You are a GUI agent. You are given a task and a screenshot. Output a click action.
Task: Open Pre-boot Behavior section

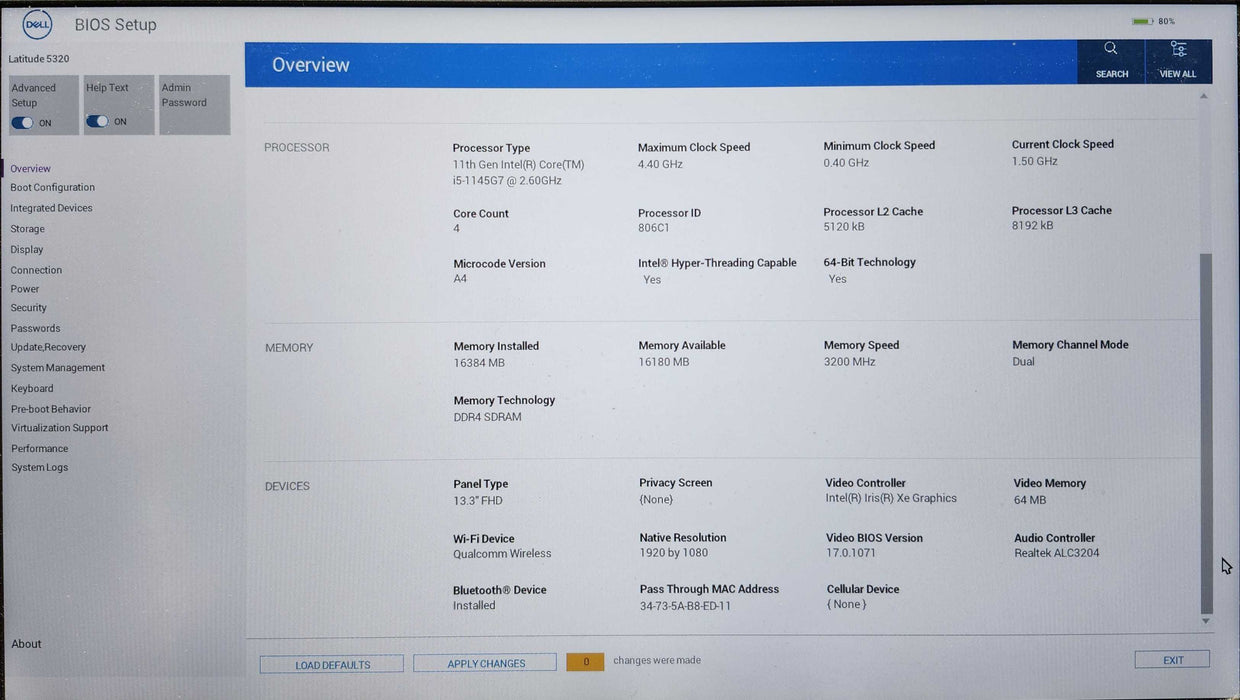click(51, 409)
